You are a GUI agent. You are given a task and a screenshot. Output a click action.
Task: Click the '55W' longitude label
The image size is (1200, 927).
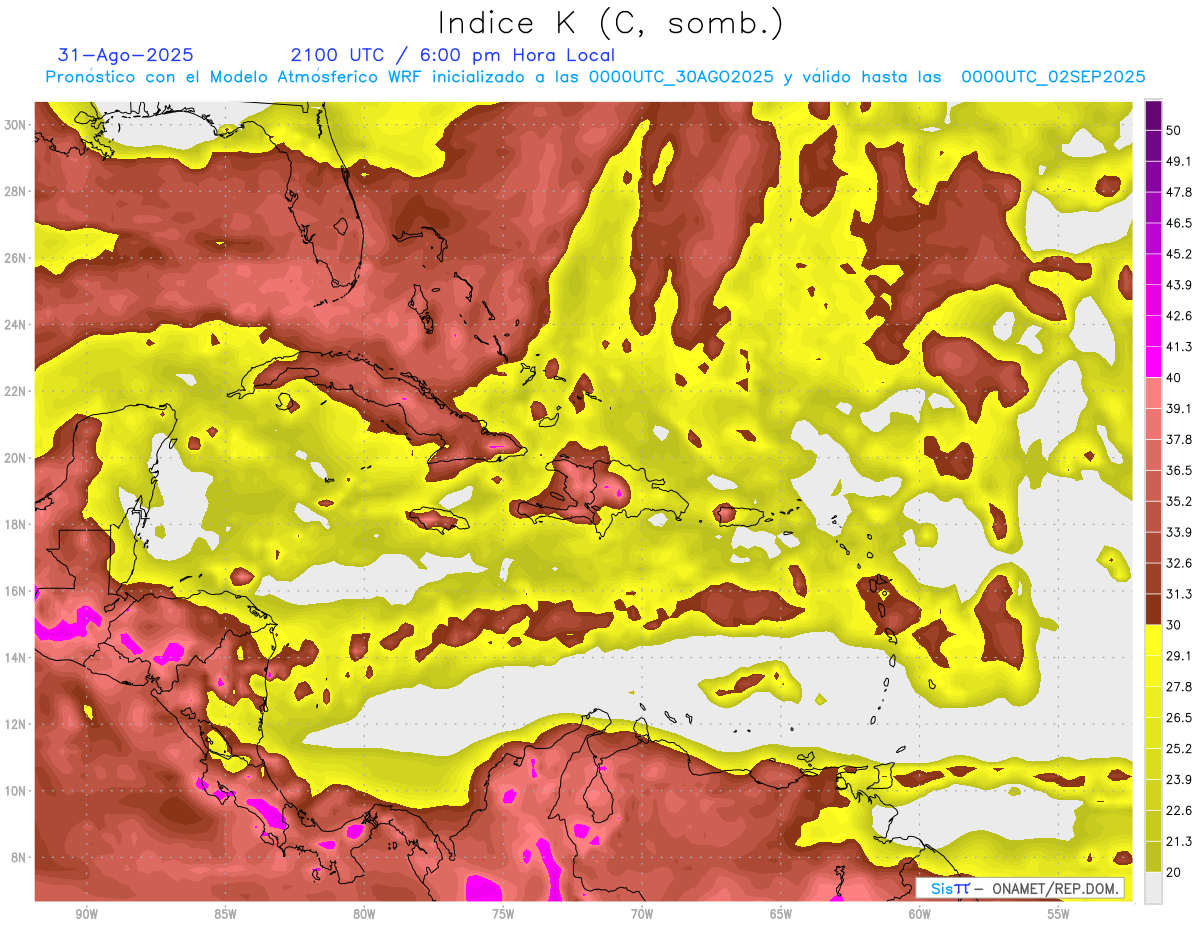1059,914
